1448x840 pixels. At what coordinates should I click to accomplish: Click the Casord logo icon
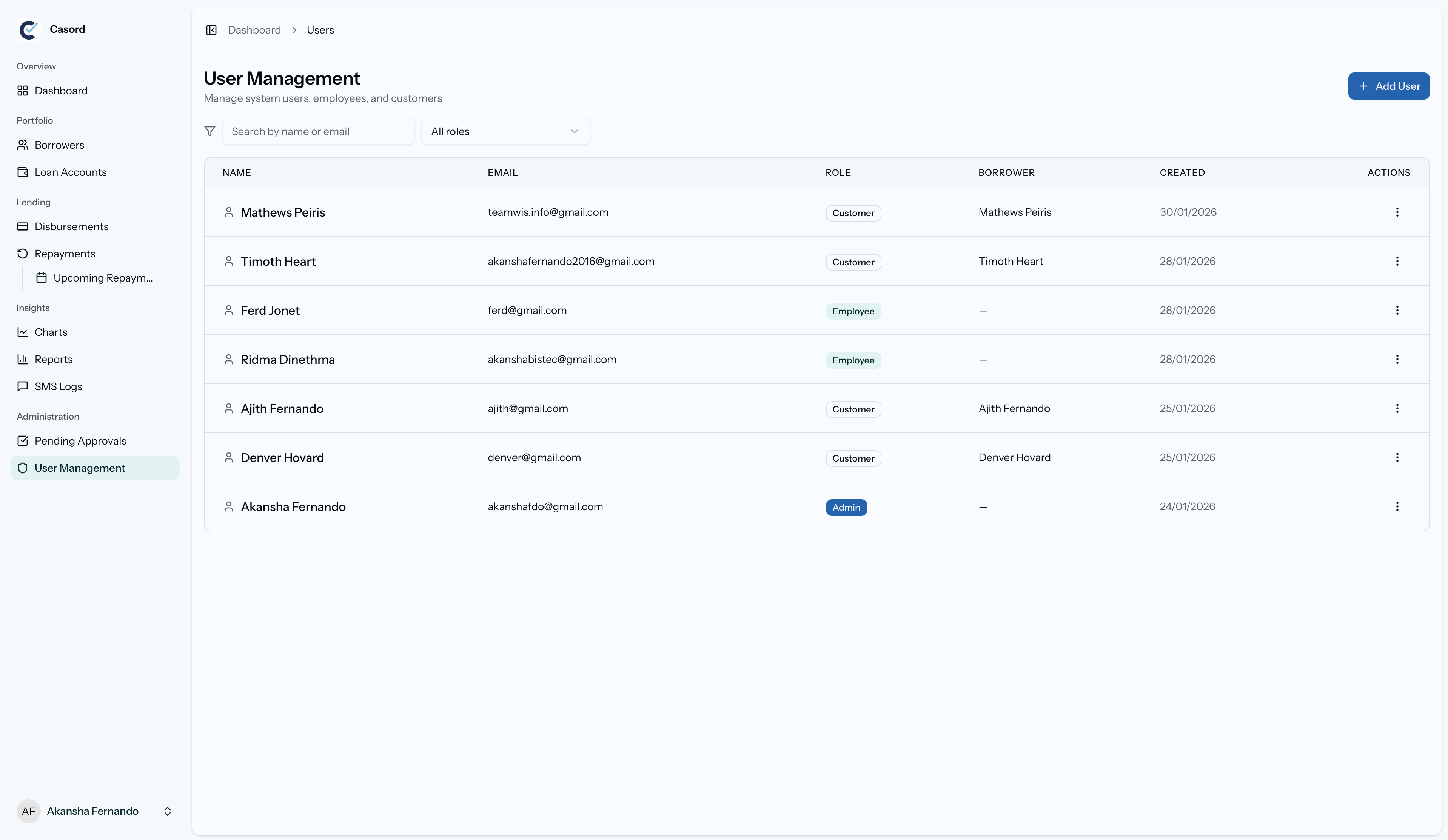click(x=29, y=29)
